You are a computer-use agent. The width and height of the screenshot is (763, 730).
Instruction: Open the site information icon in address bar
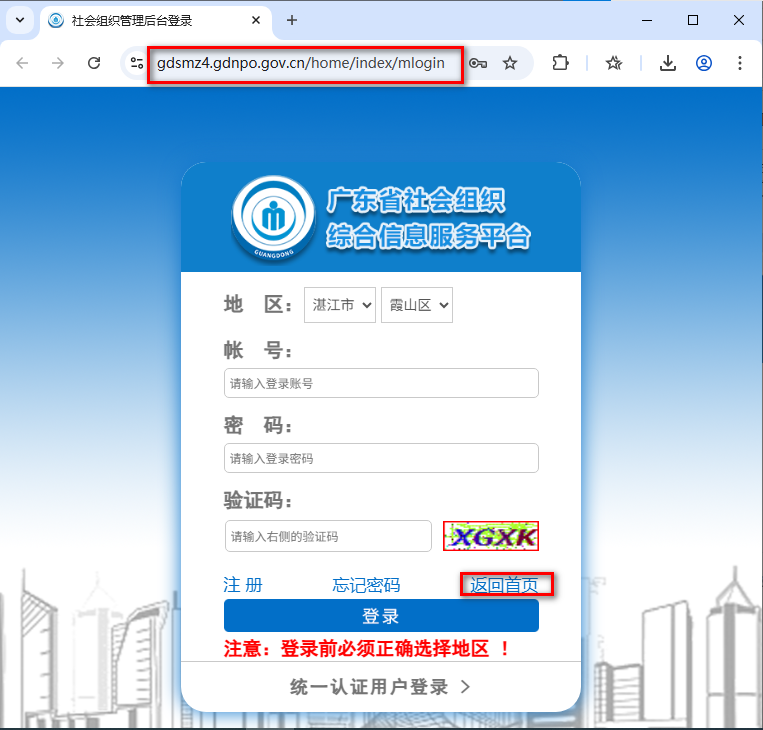(x=137, y=63)
